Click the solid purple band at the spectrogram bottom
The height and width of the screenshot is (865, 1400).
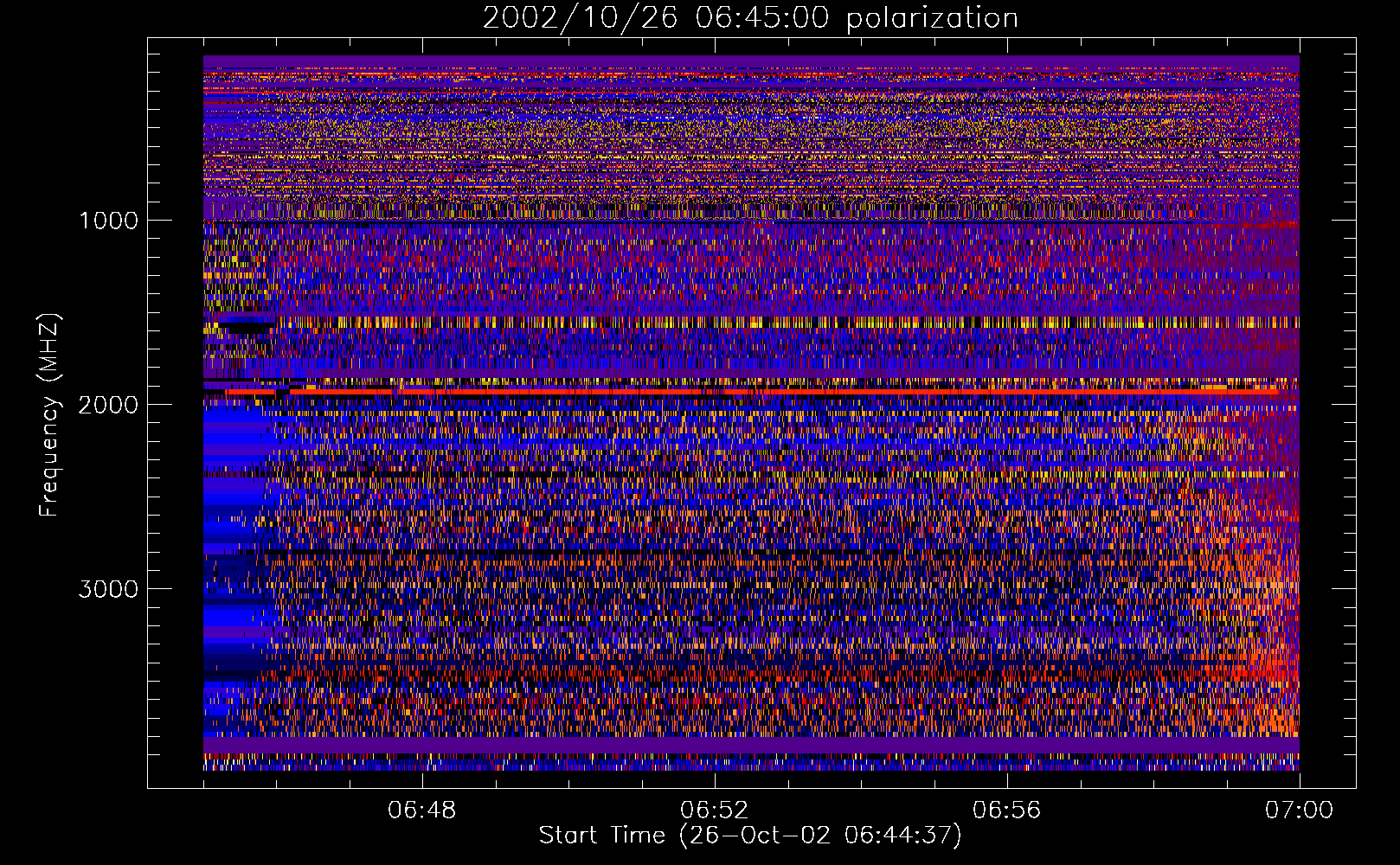point(751,745)
